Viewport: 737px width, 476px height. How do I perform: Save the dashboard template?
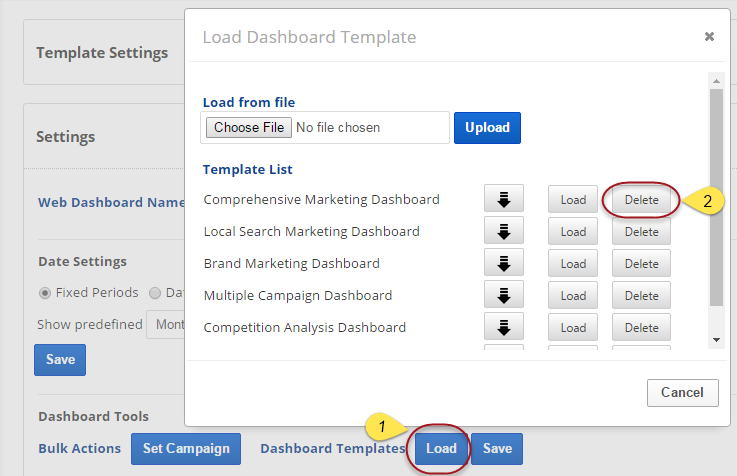click(497, 448)
